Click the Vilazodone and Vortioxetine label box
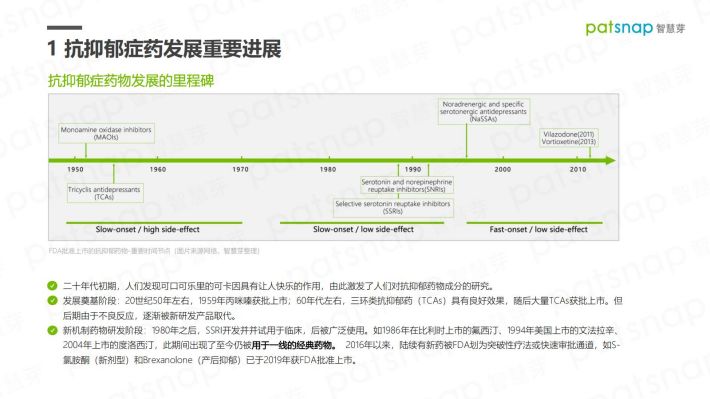This screenshot has width=710, height=399. [569, 138]
